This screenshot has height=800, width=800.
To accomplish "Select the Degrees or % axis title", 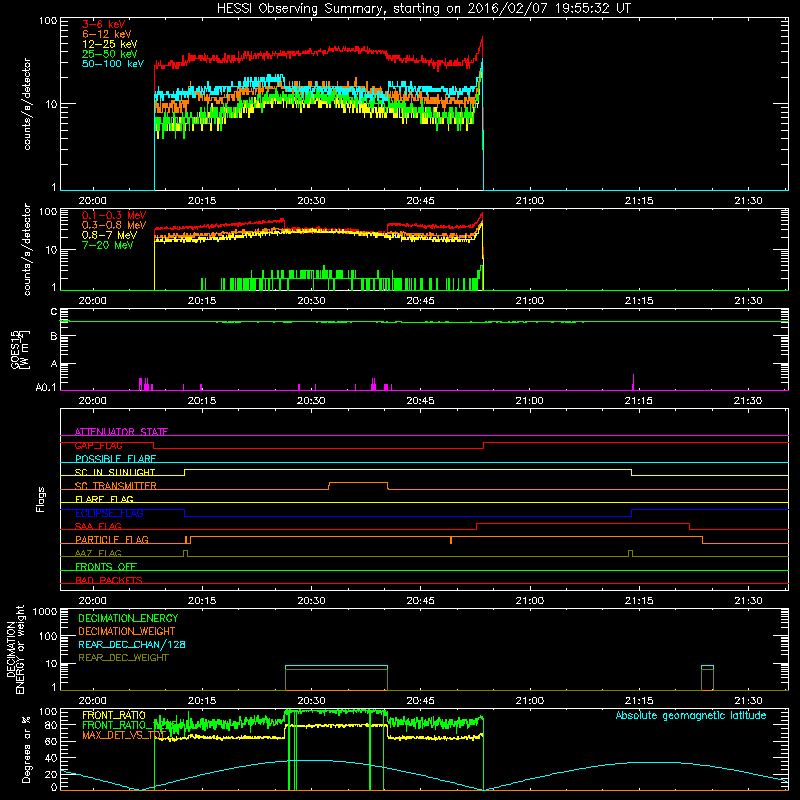I will click(26, 749).
